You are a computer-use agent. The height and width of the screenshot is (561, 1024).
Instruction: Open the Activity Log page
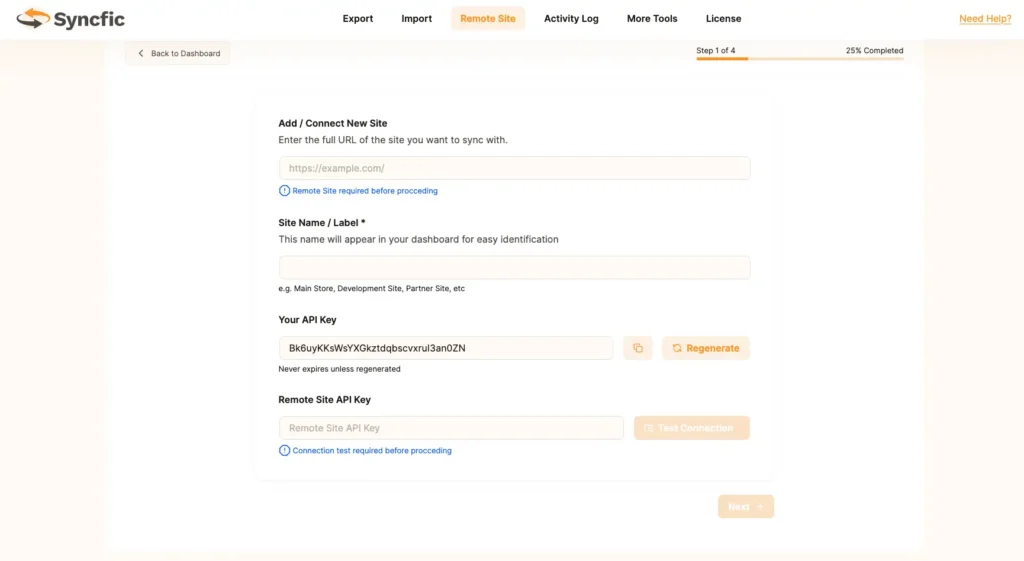tap(571, 19)
